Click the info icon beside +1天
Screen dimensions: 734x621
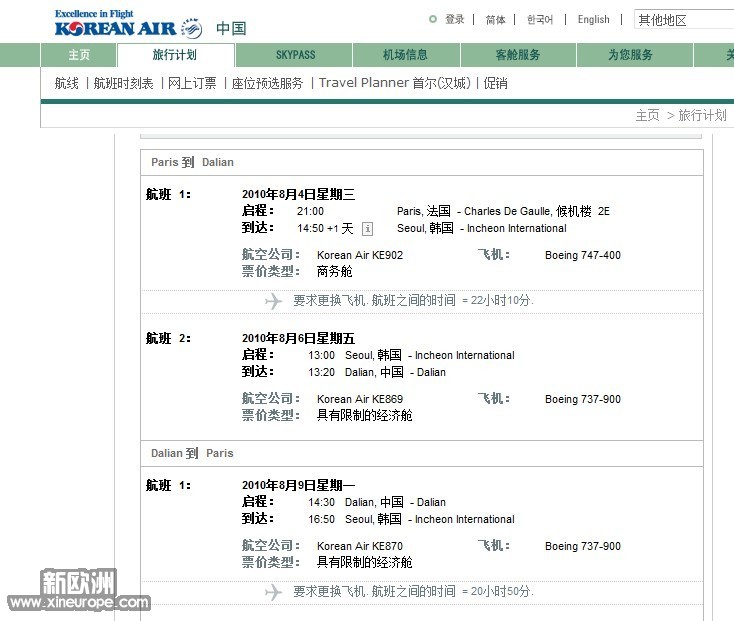(367, 229)
